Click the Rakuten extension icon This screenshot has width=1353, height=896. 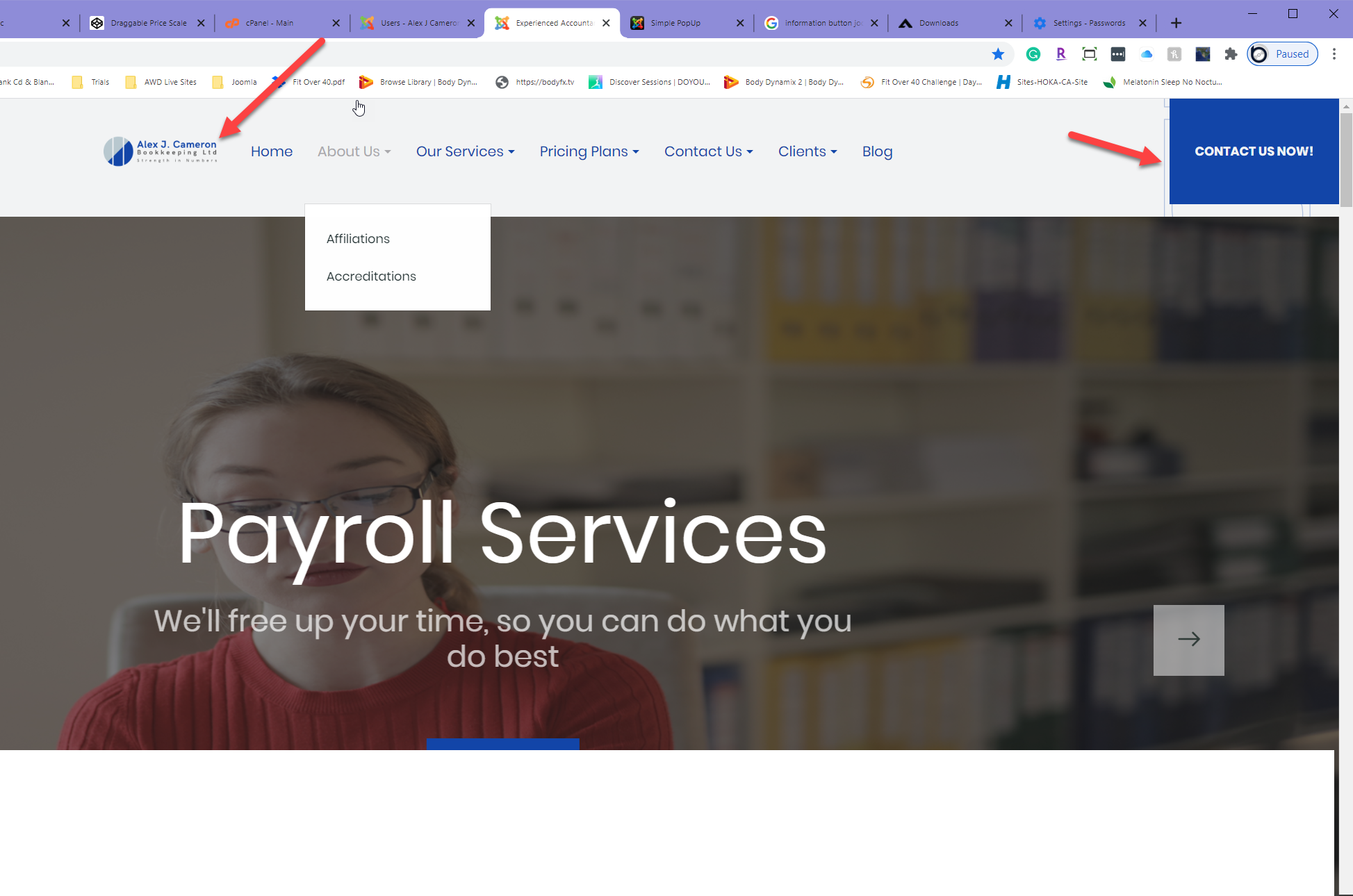tap(1060, 54)
